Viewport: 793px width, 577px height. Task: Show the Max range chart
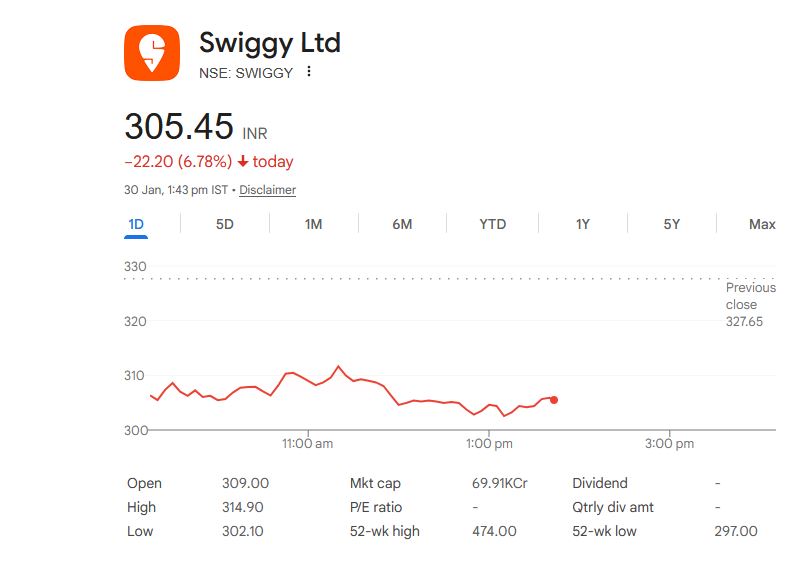tap(762, 224)
